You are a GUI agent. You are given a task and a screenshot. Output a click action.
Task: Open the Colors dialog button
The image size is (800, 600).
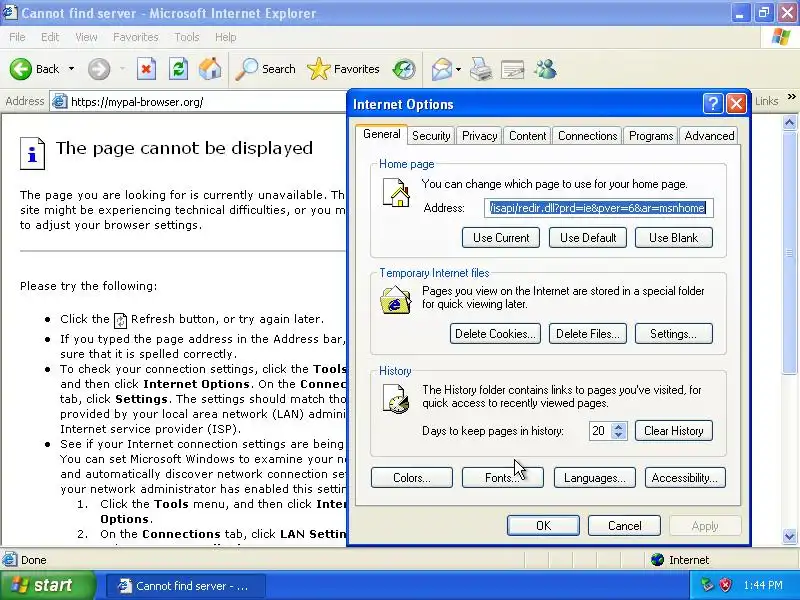(412, 478)
